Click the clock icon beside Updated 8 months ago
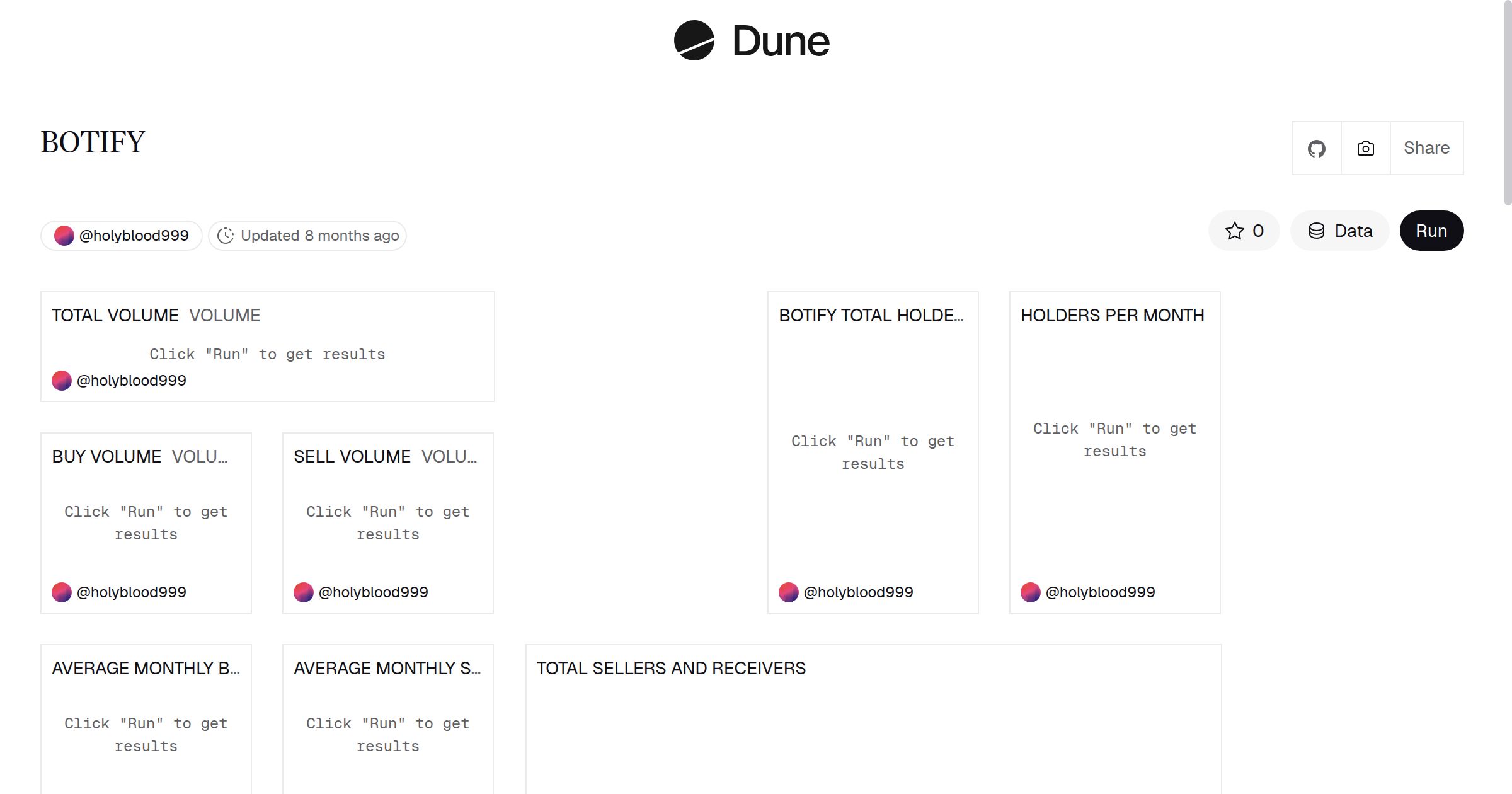The width and height of the screenshot is (1512, 794). 226,236
